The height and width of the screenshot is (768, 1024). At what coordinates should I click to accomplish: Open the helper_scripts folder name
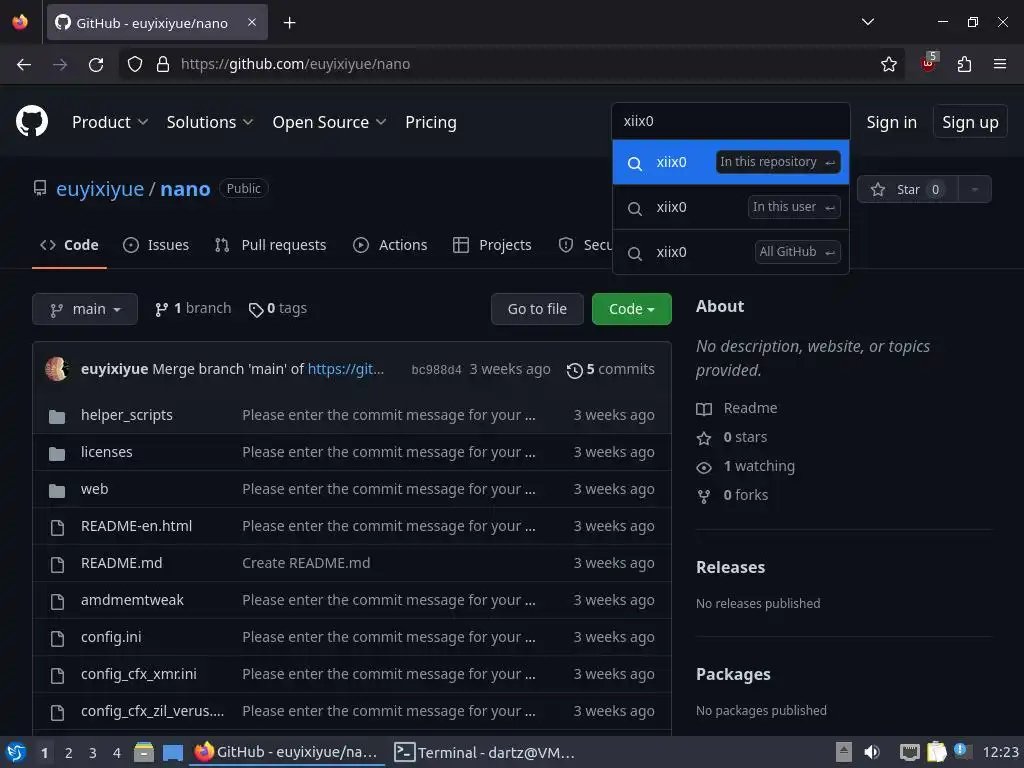point(127,415)
